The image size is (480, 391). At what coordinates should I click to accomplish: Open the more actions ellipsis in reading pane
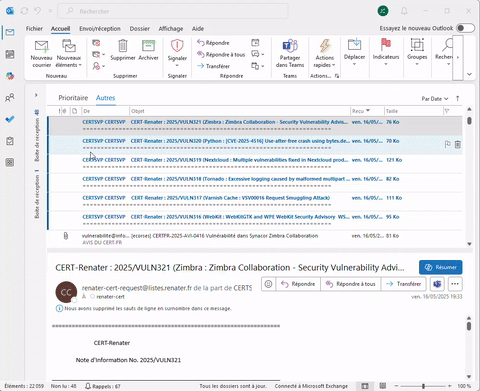[x=455, y=284]
